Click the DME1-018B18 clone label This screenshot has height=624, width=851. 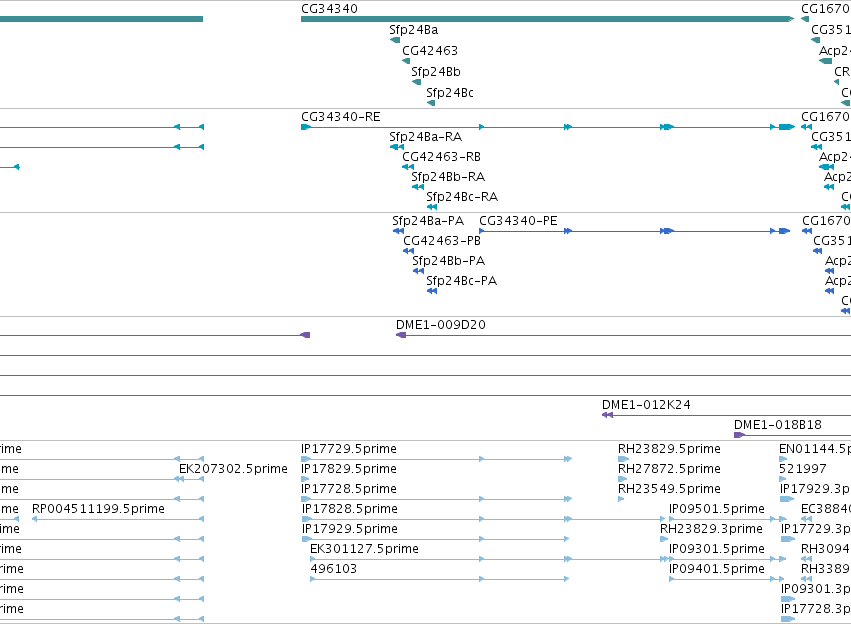coord(778,425)
